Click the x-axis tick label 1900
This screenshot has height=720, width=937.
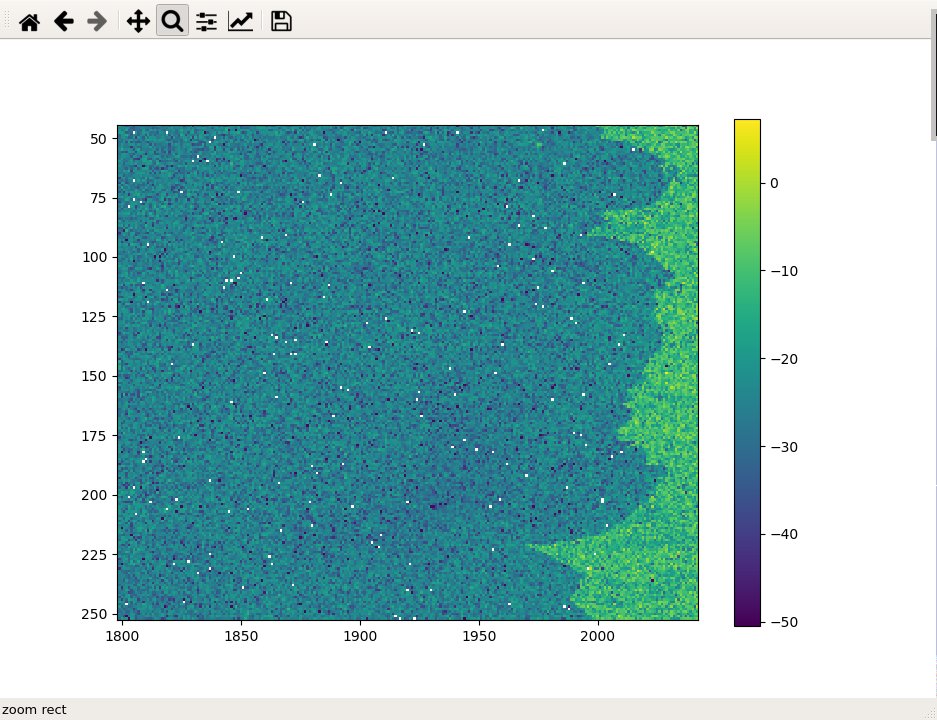[360, 636]
